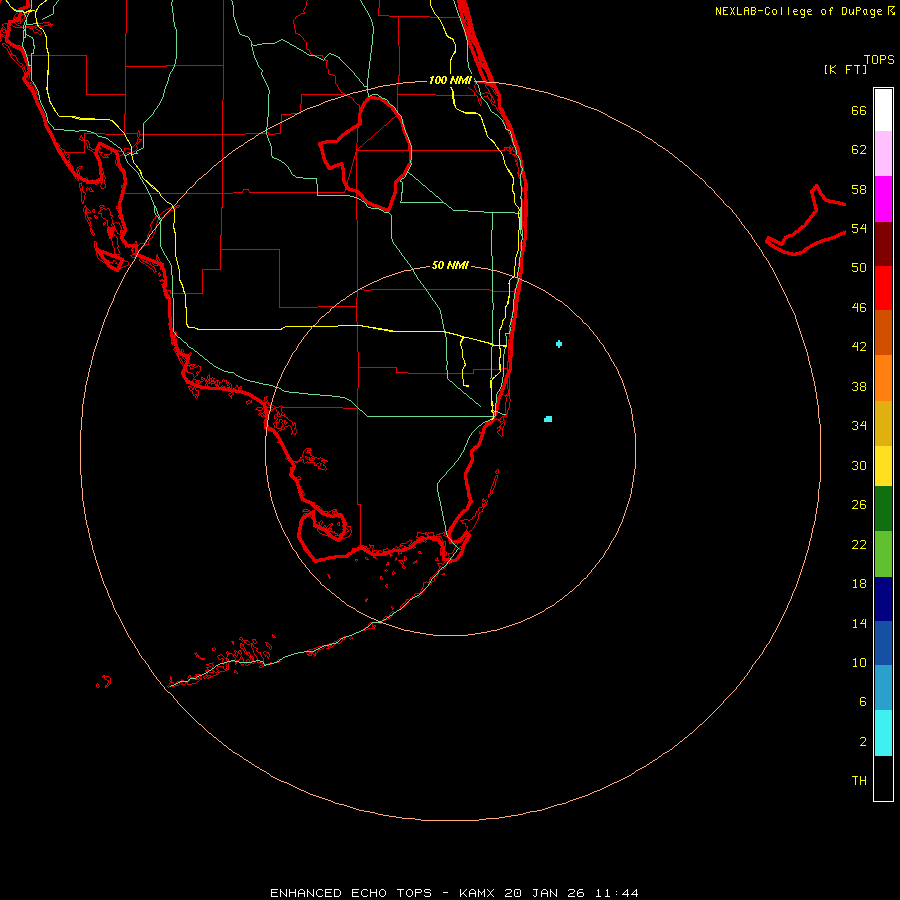Click the cyan swatch at 2
Screen dimensions: 900x900
[x=883, y=733]
